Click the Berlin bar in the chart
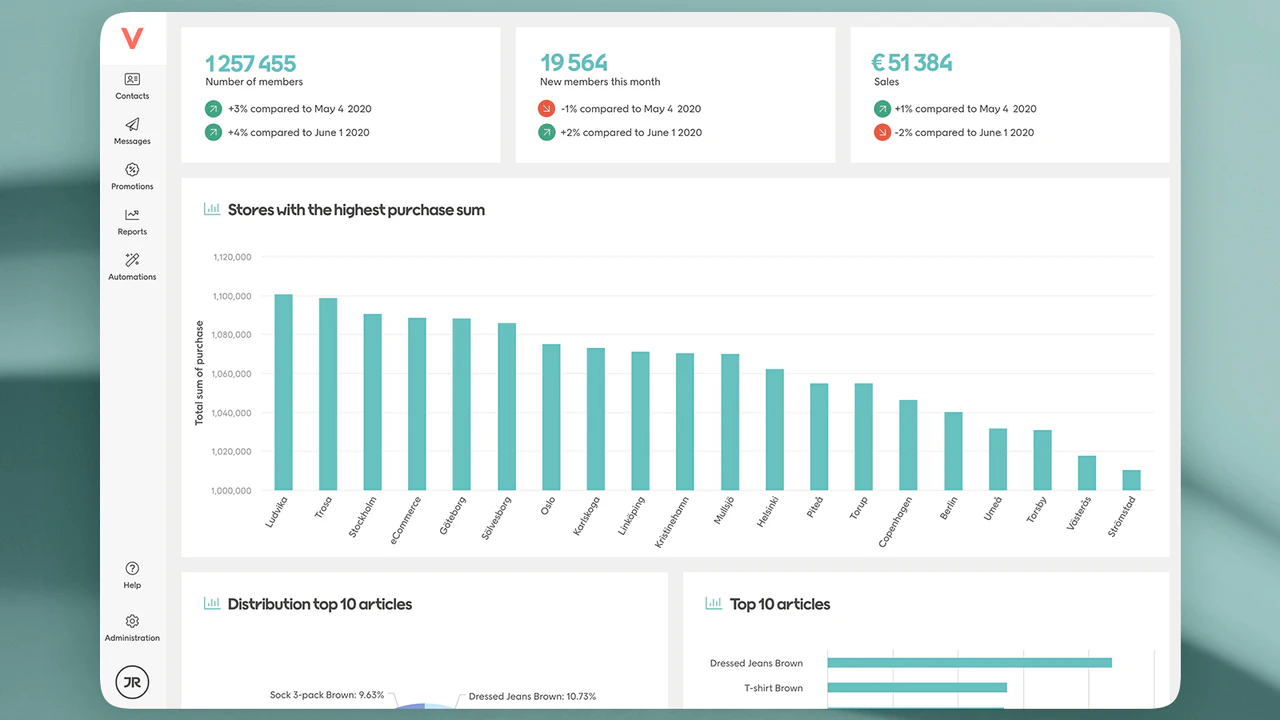 pos(953,451)
